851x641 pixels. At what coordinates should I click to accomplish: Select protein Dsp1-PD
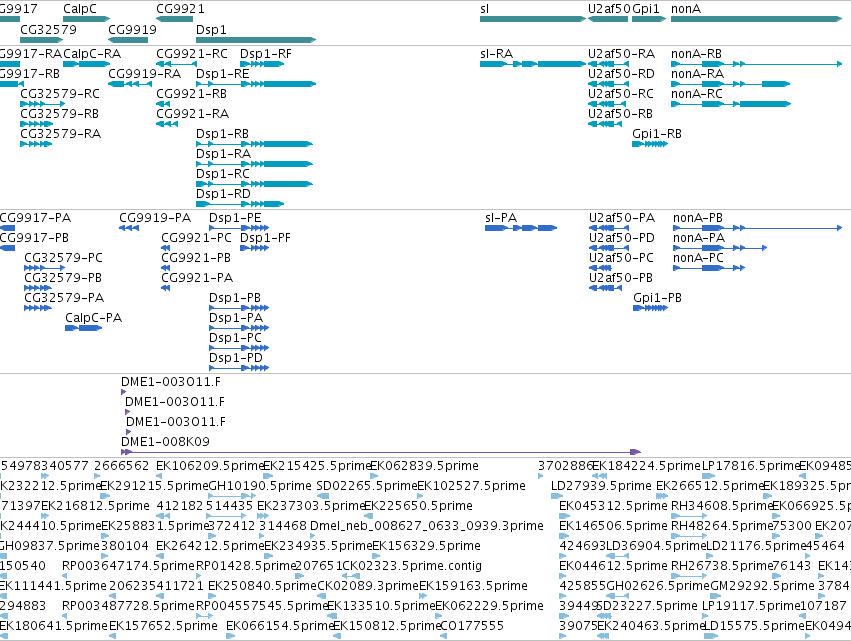pos(239,368)
